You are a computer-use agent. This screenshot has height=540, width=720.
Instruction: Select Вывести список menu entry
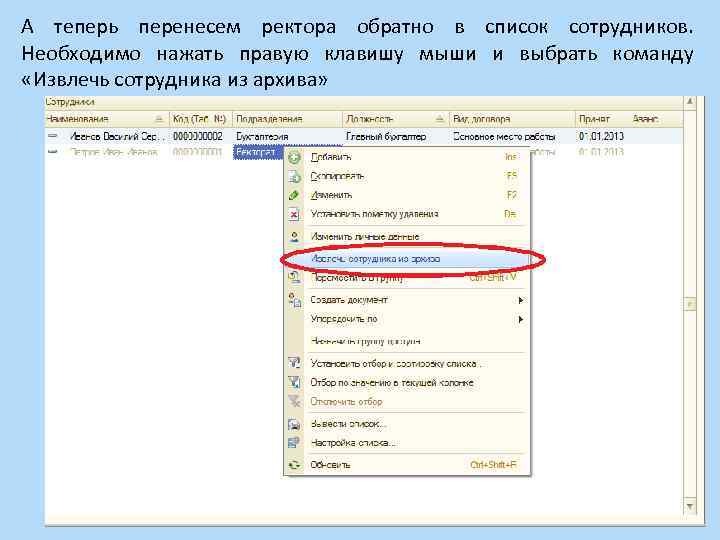coord(407,424)
